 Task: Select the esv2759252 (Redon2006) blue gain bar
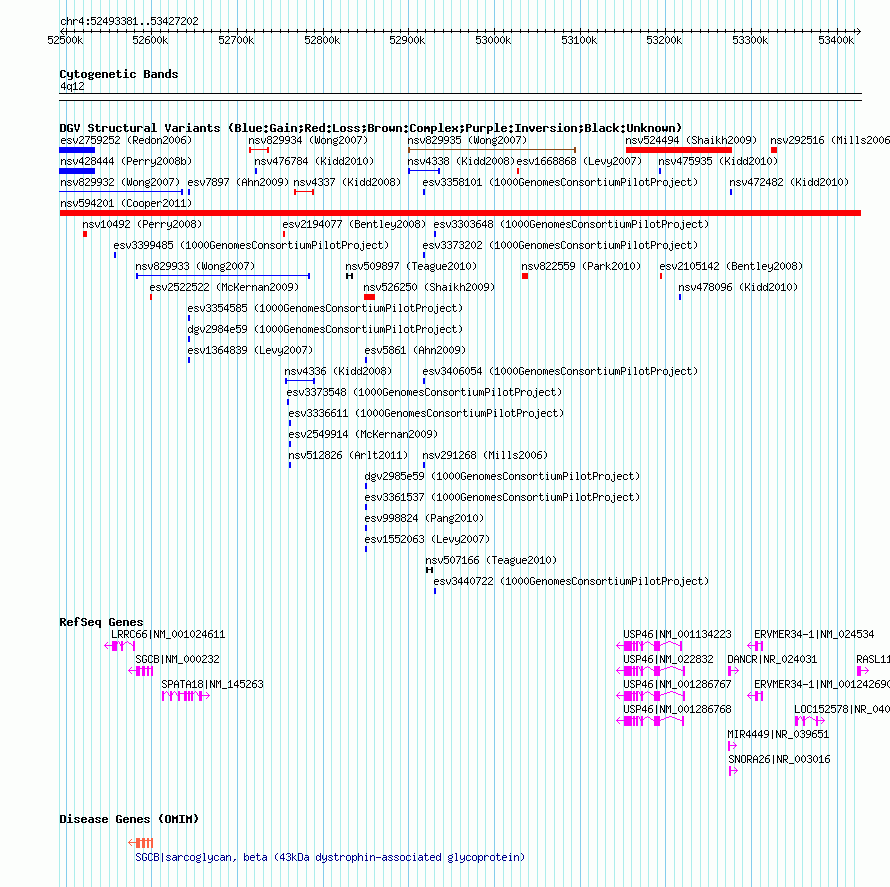(x=77, y=150)
